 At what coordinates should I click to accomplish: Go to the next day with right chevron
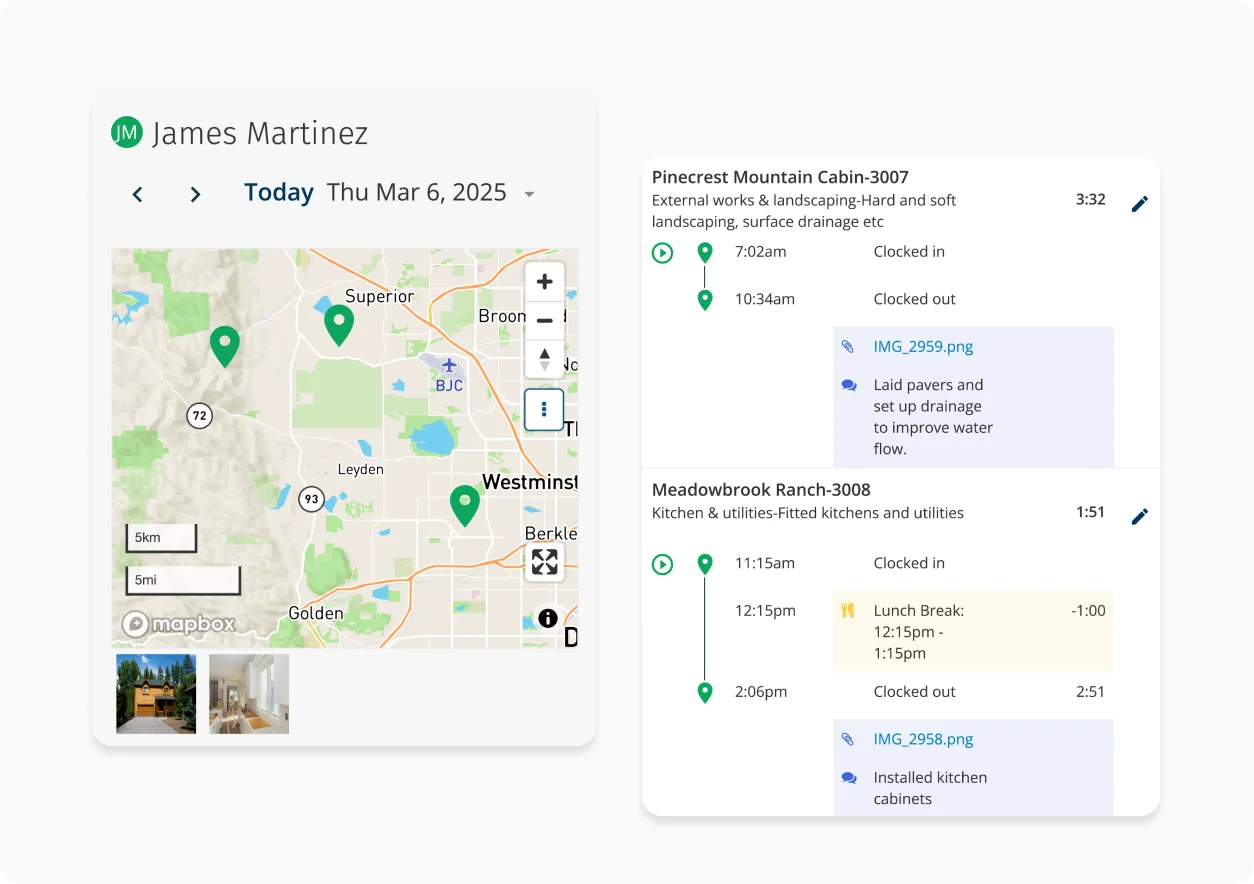(x=195, y=194)
